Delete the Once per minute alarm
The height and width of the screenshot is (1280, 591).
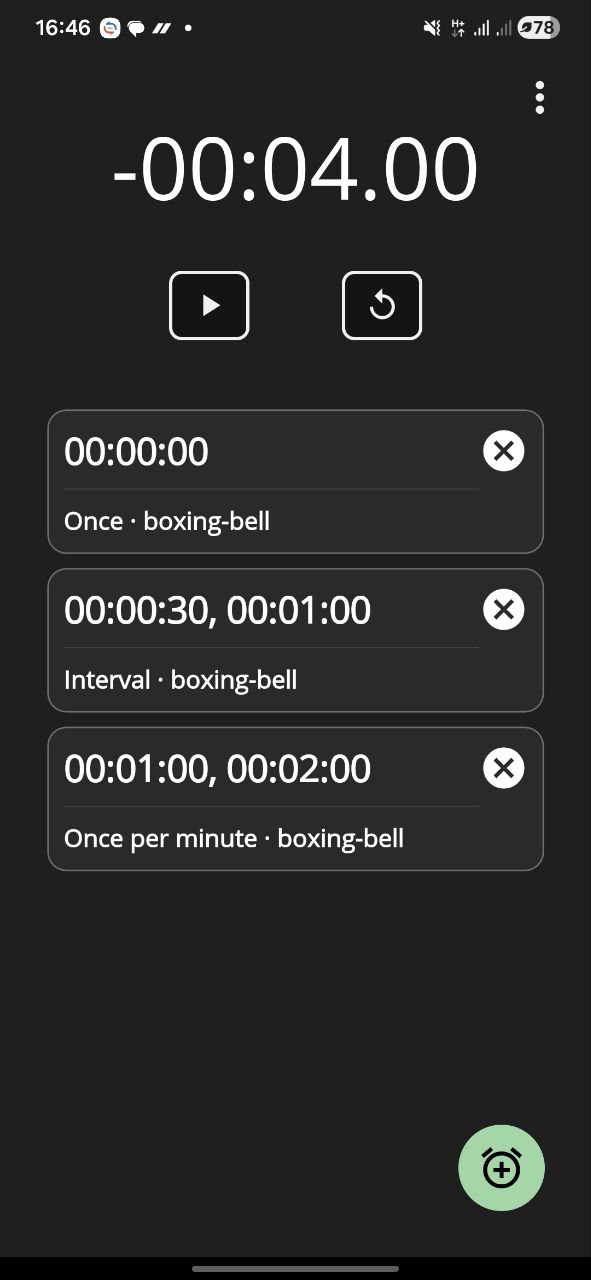click(x=503, y=768)
